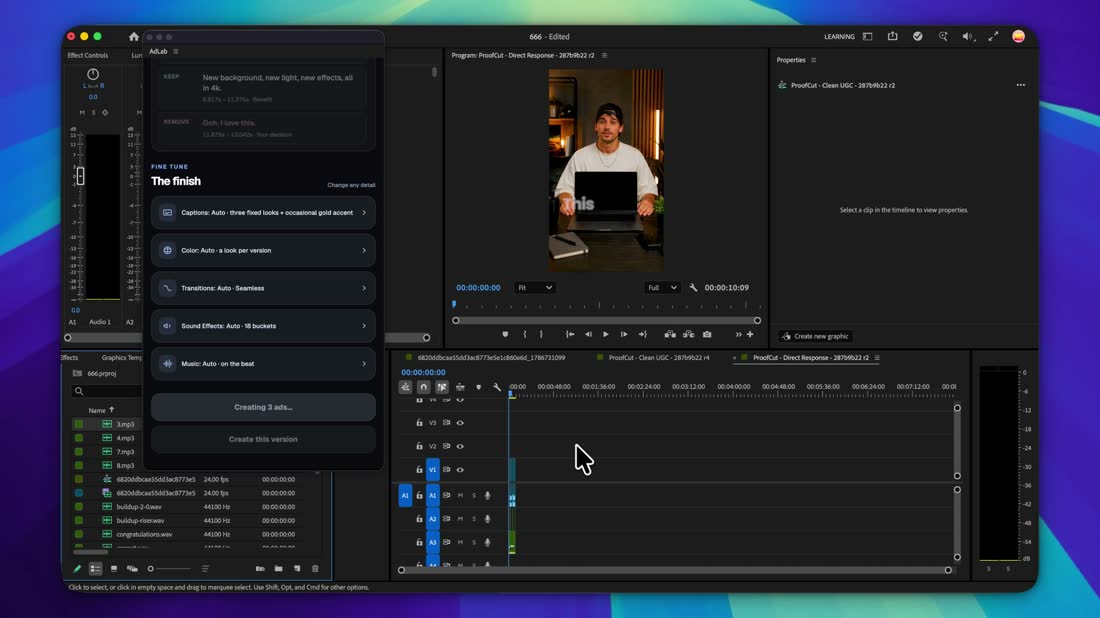Image resolution: width=1100 pixels, height=618 pixels.
Task: Click the audio mixer volume fader
Action: pos(81,176)
